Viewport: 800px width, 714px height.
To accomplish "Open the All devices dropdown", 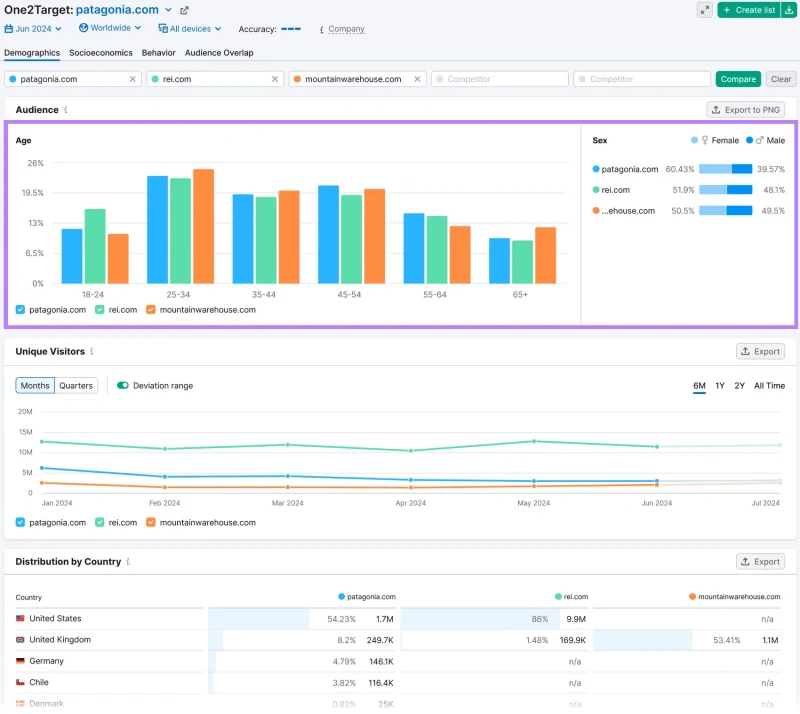I will (x=190, y=29).
